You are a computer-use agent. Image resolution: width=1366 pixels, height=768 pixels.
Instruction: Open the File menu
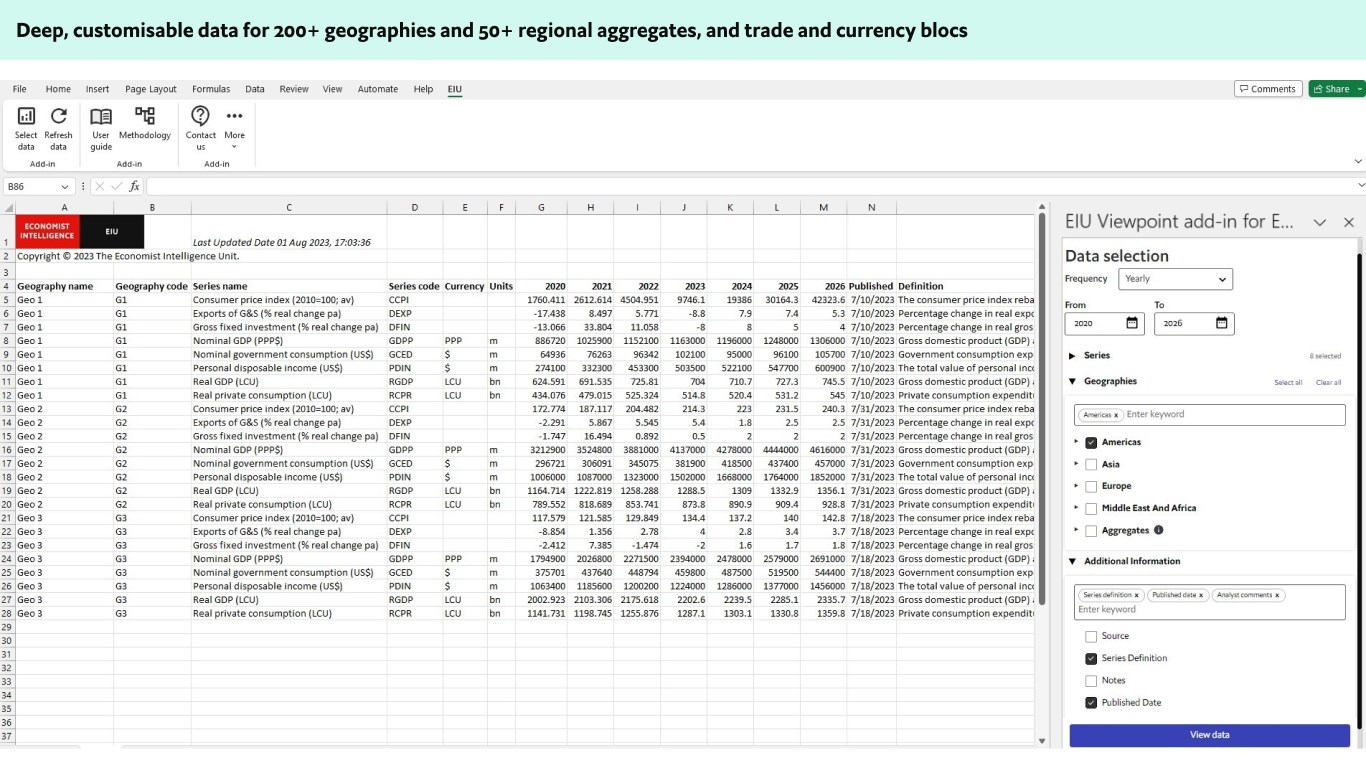coord(20,89)
